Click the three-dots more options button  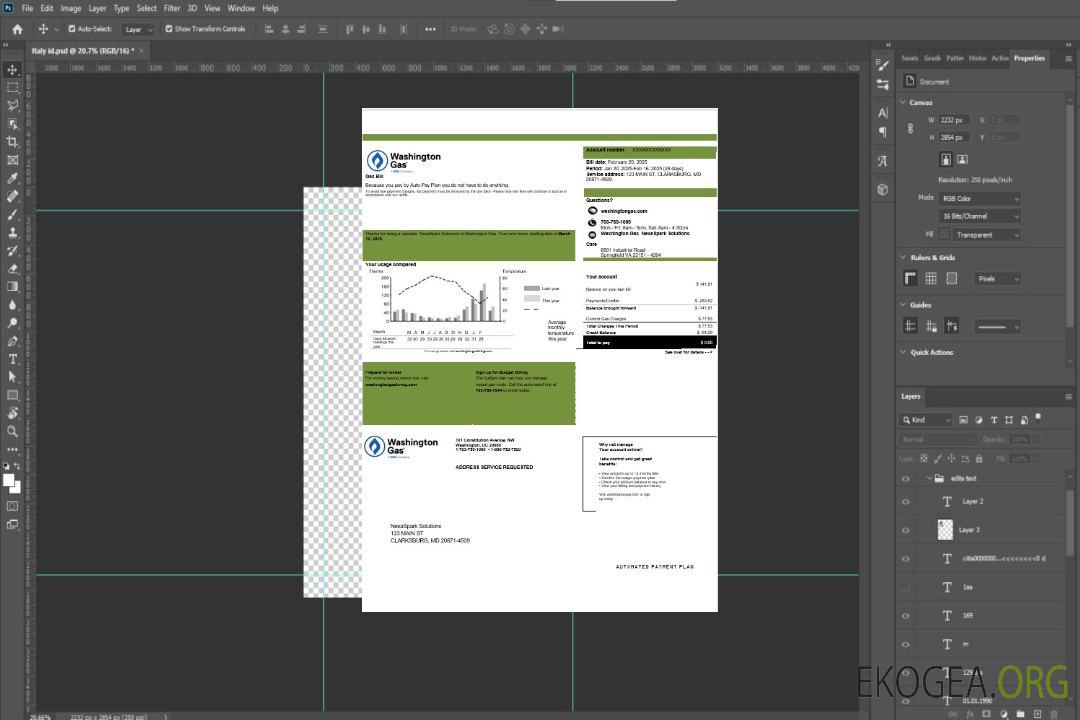coord(430,29)
